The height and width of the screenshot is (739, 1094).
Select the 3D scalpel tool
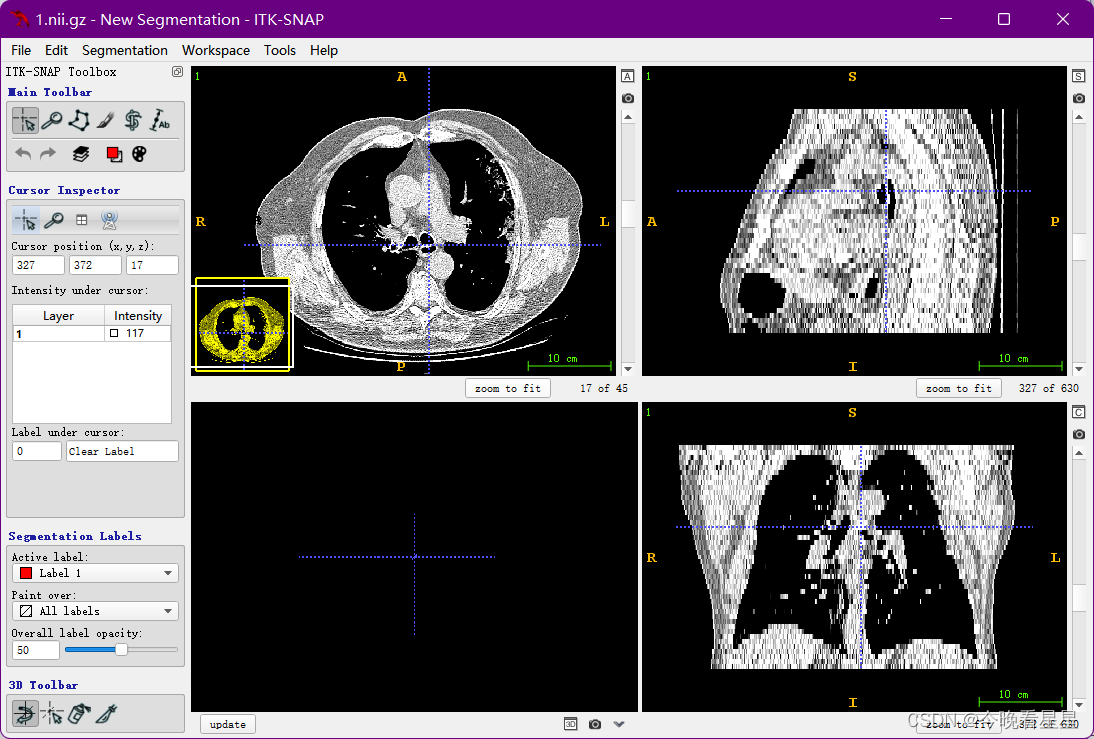(106, 713)
